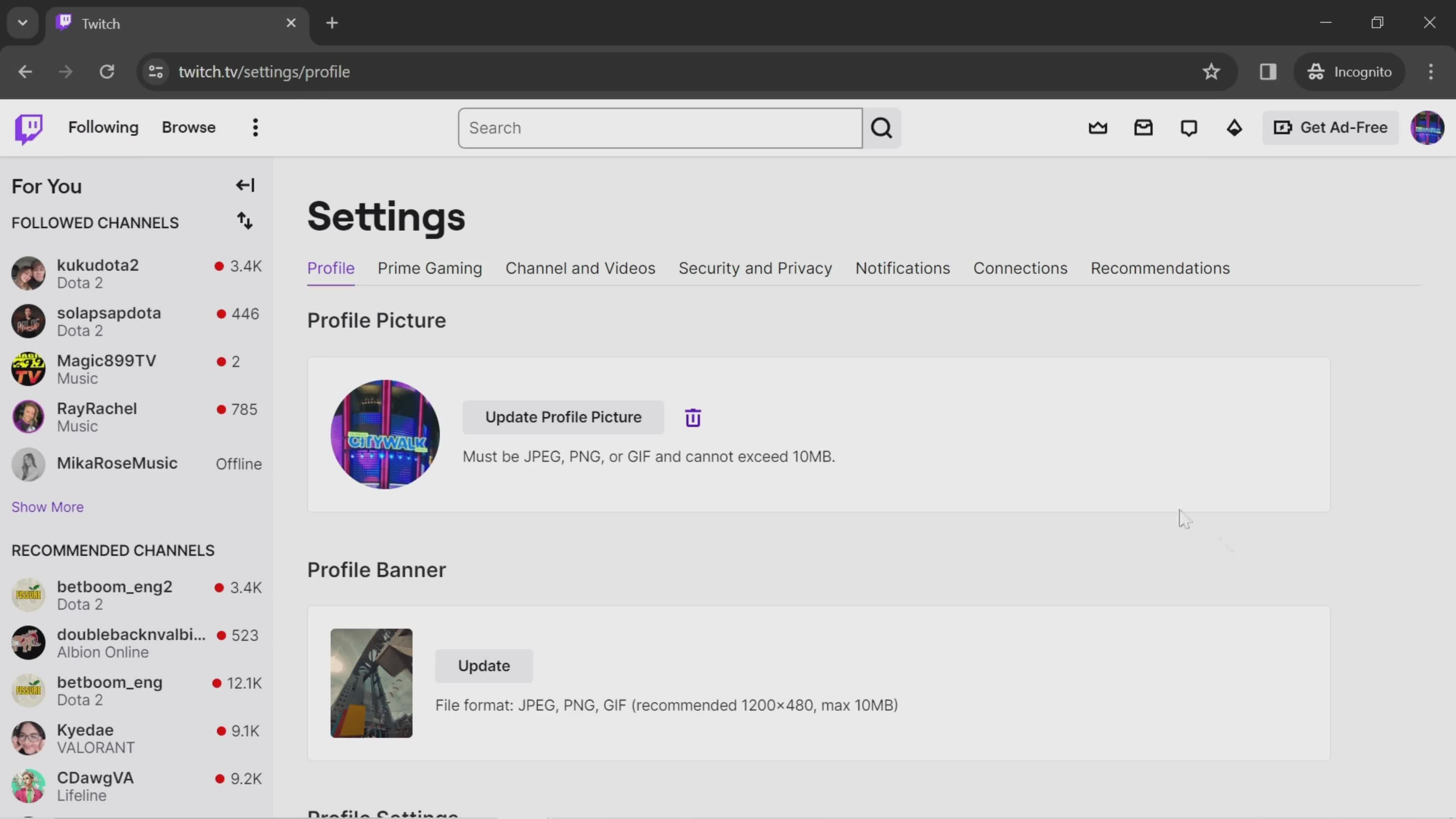Sort followed channels with arrows icon
The image size is (1456, 819).
[245, 221]
